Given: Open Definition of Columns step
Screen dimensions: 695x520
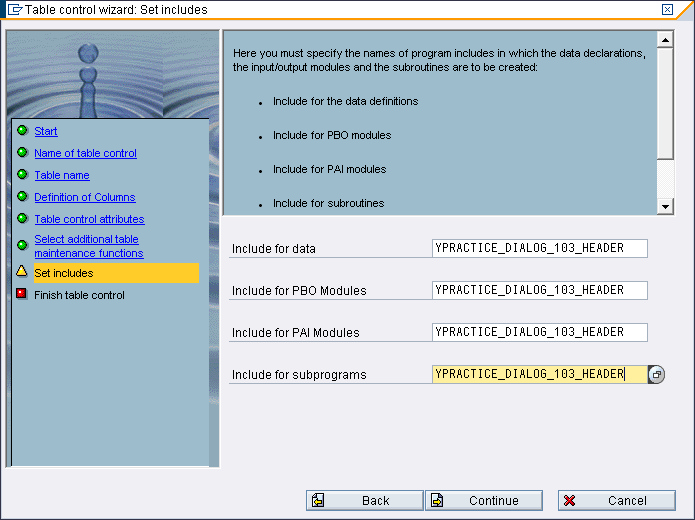Looking at the screenshot, I should pyautogui.click(x=84, y=197).
